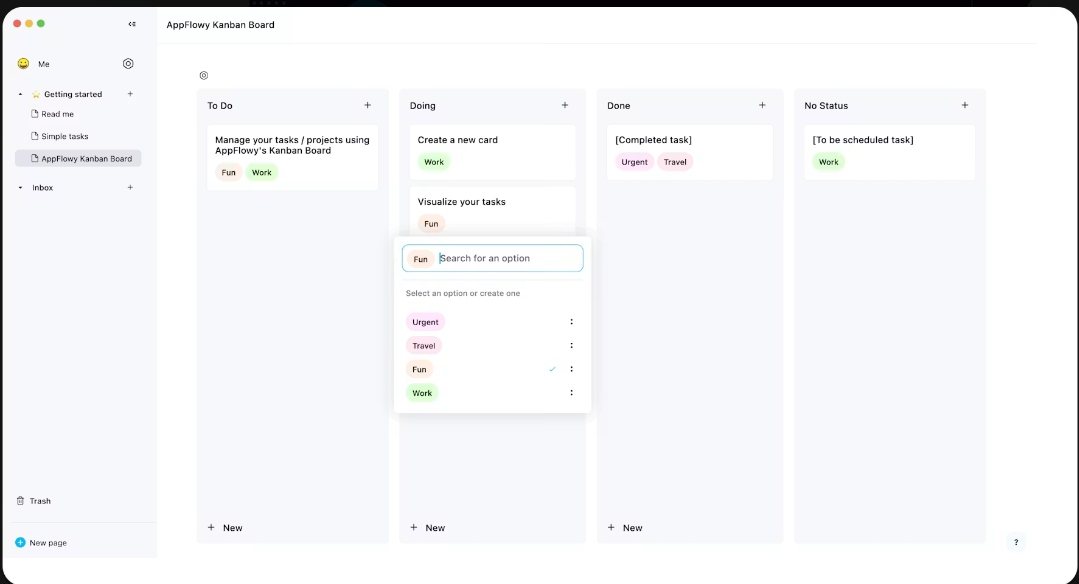Image resolution: width=1079 pixels, height=584 pixels.
Task: Uncheck the Fun option checkmark
Action: 552,369
